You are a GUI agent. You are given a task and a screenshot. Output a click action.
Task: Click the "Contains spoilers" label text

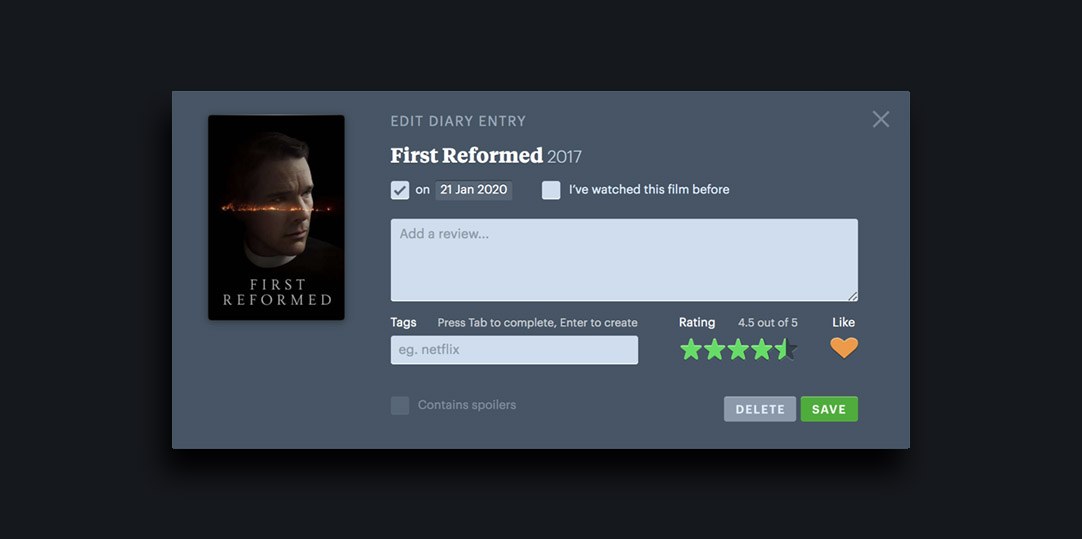coord(467,405)
